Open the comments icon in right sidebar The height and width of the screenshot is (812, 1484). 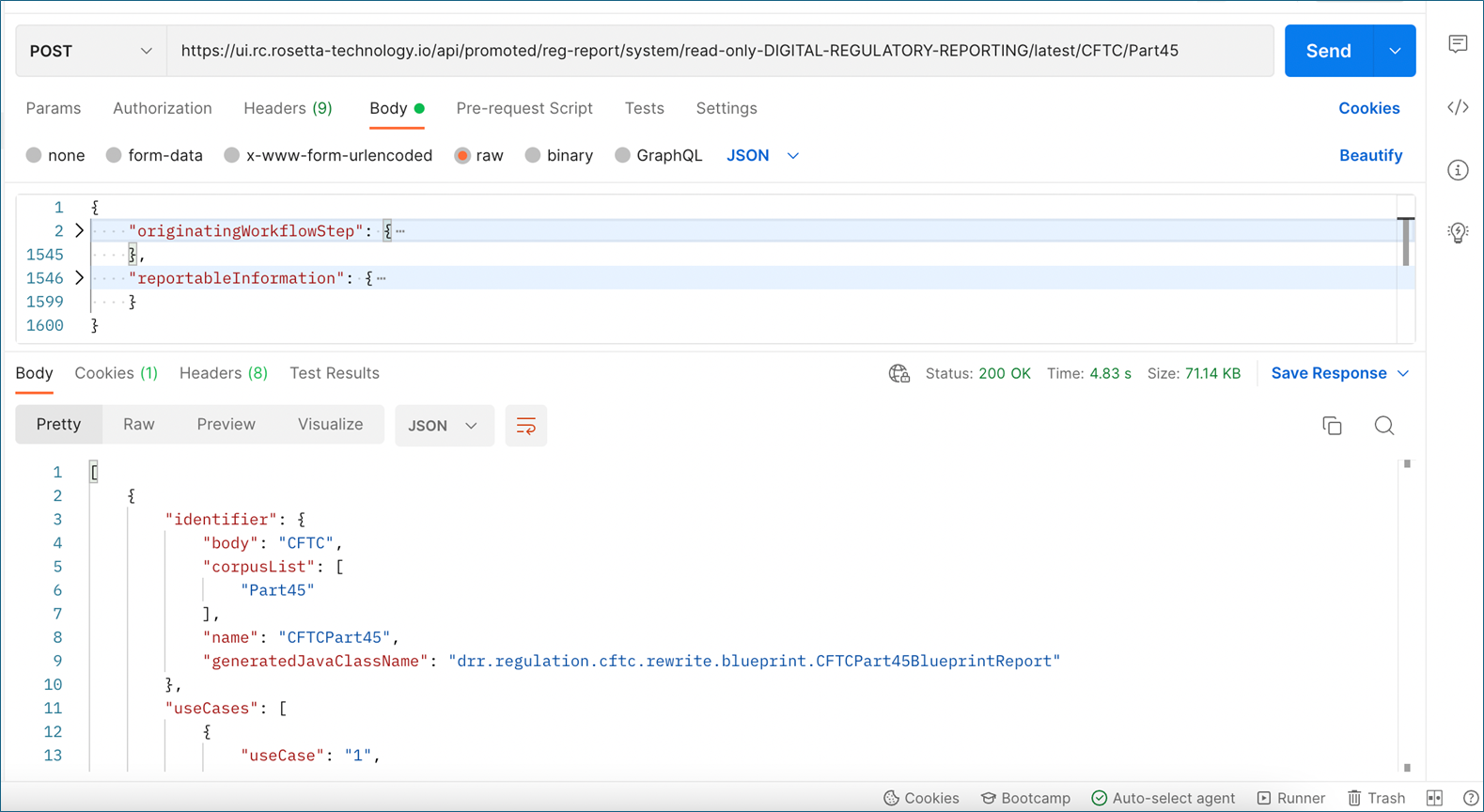click(1458, 44)
